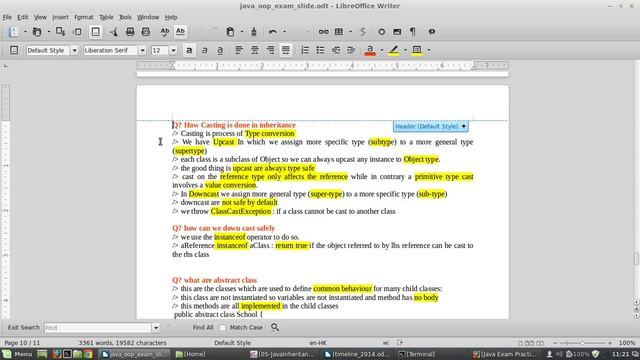Open Paragraph Style dropdown arrow

point(74,51)
